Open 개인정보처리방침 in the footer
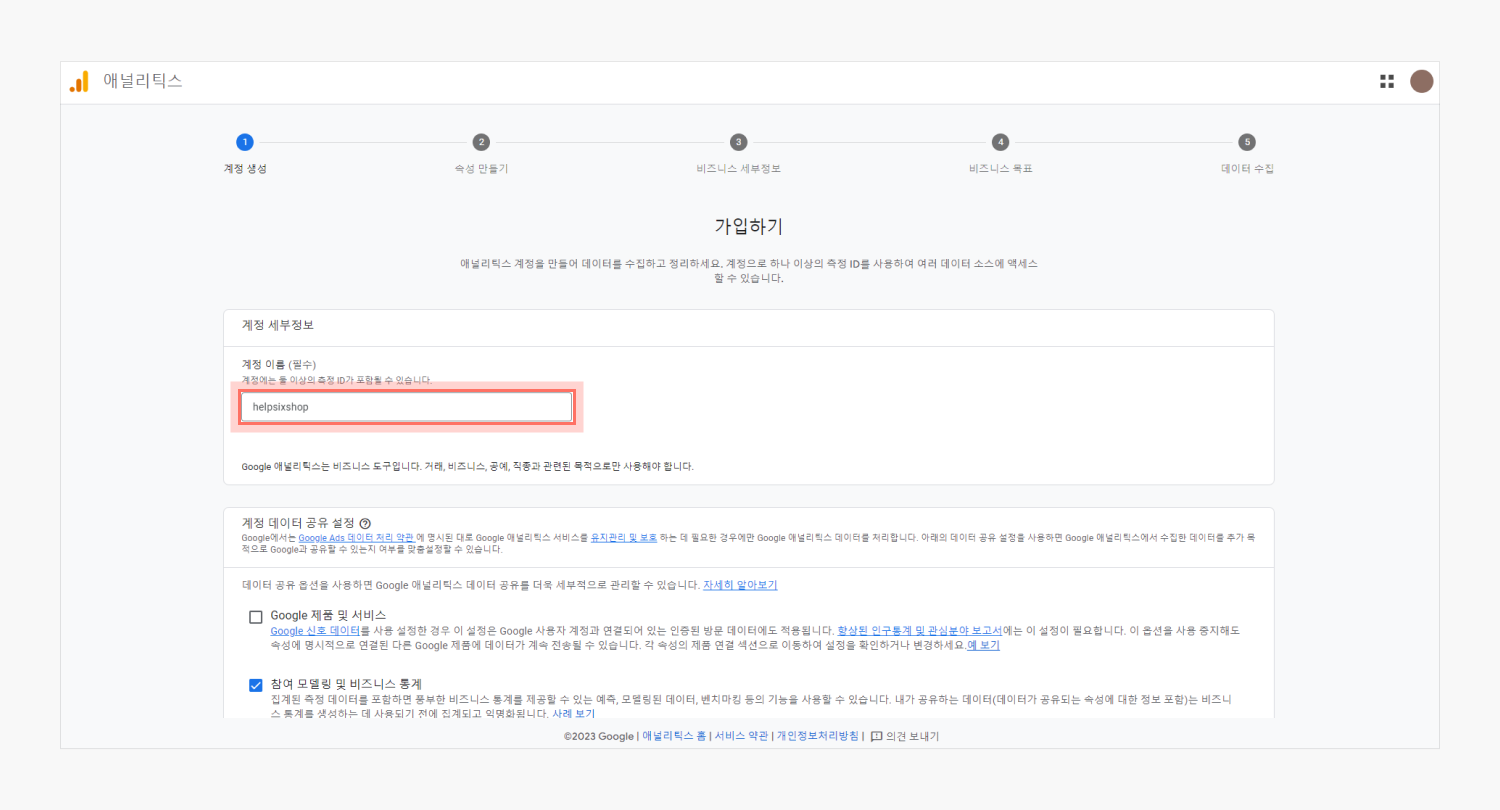The image size is (1500, 810). click(x=817, y=736)
